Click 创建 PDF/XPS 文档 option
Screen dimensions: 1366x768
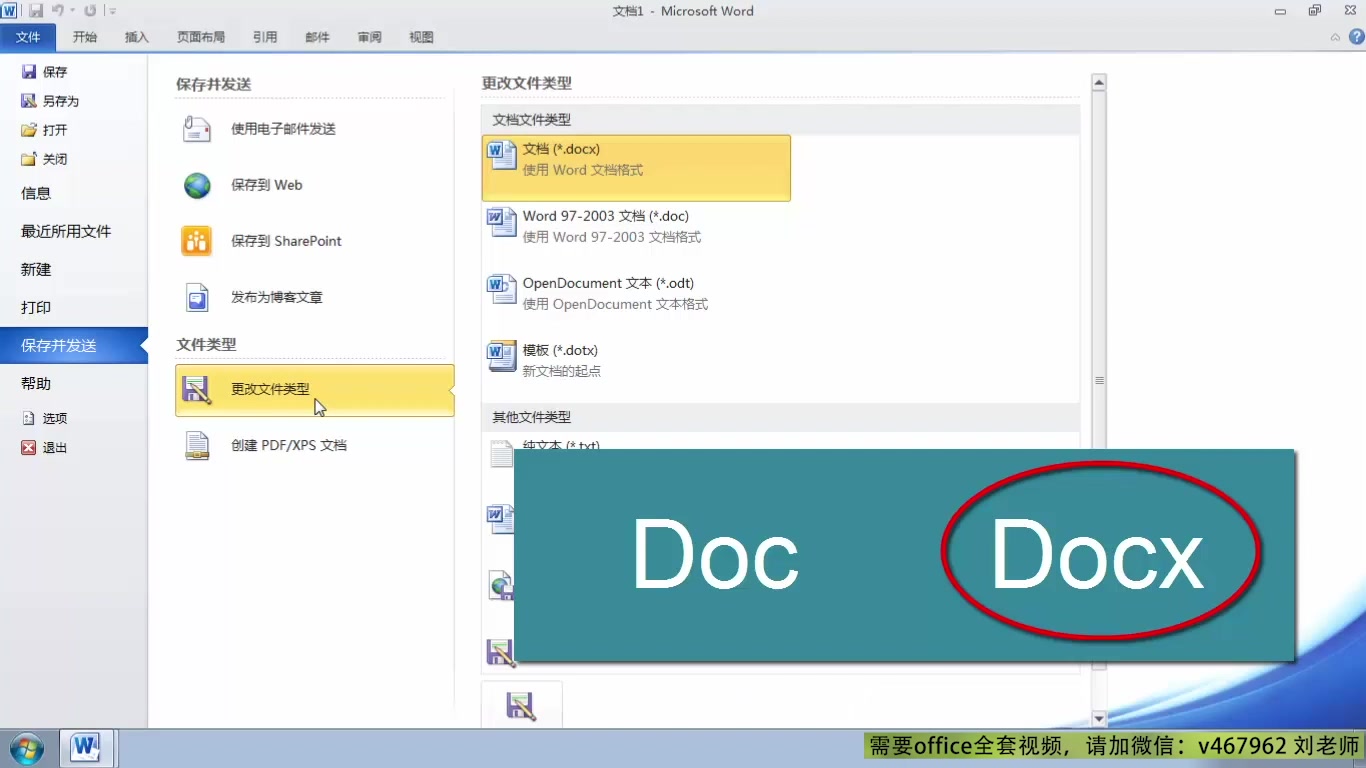314,446
